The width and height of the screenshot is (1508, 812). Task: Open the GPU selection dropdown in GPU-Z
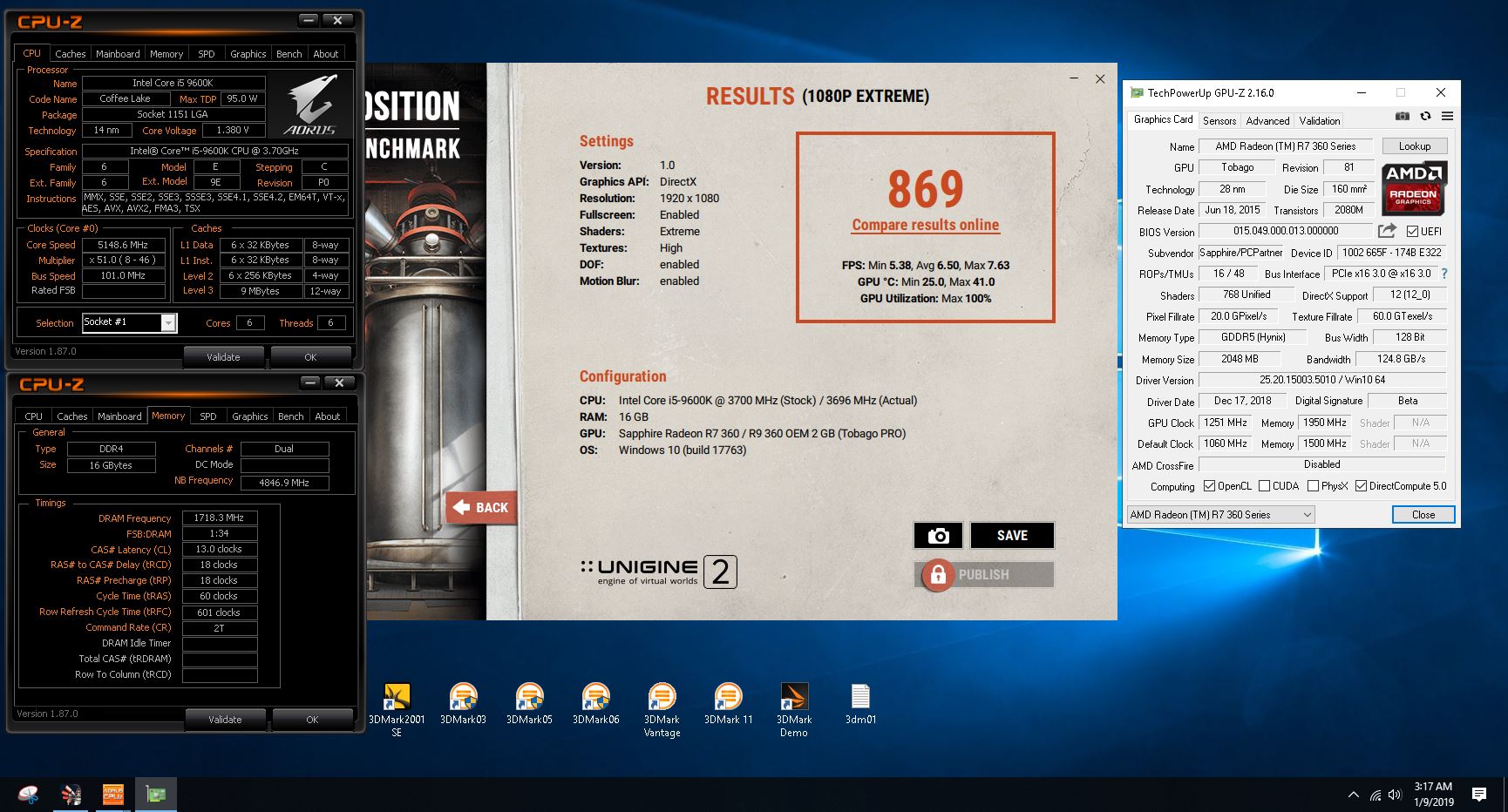1220,515
